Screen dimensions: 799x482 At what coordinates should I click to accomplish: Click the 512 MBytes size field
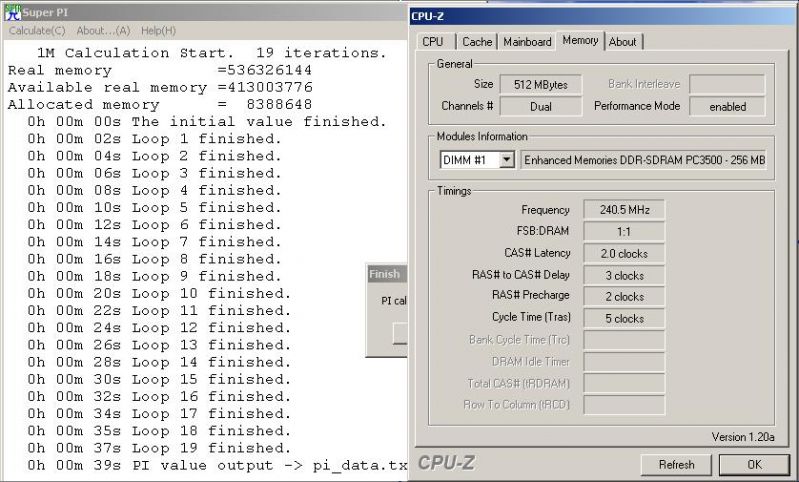(541, 85)
